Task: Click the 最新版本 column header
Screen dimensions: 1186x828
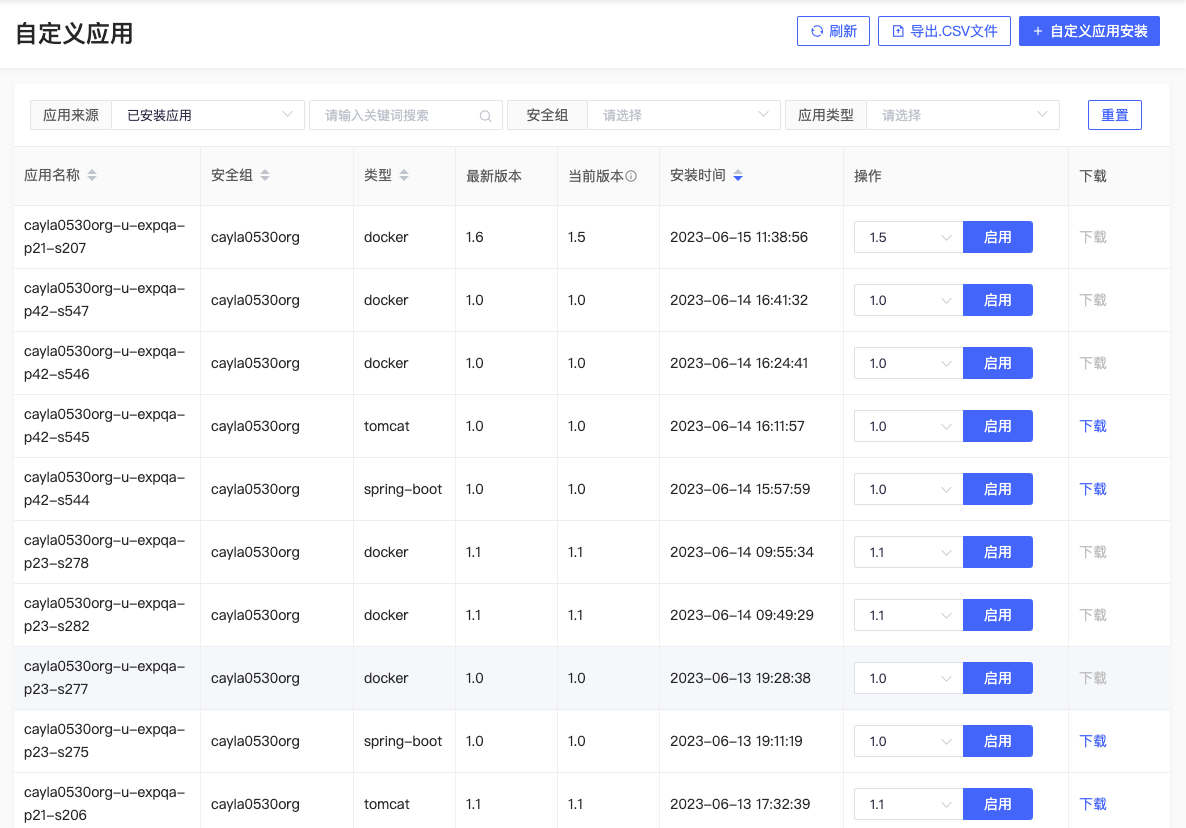Action: point(494,176)
